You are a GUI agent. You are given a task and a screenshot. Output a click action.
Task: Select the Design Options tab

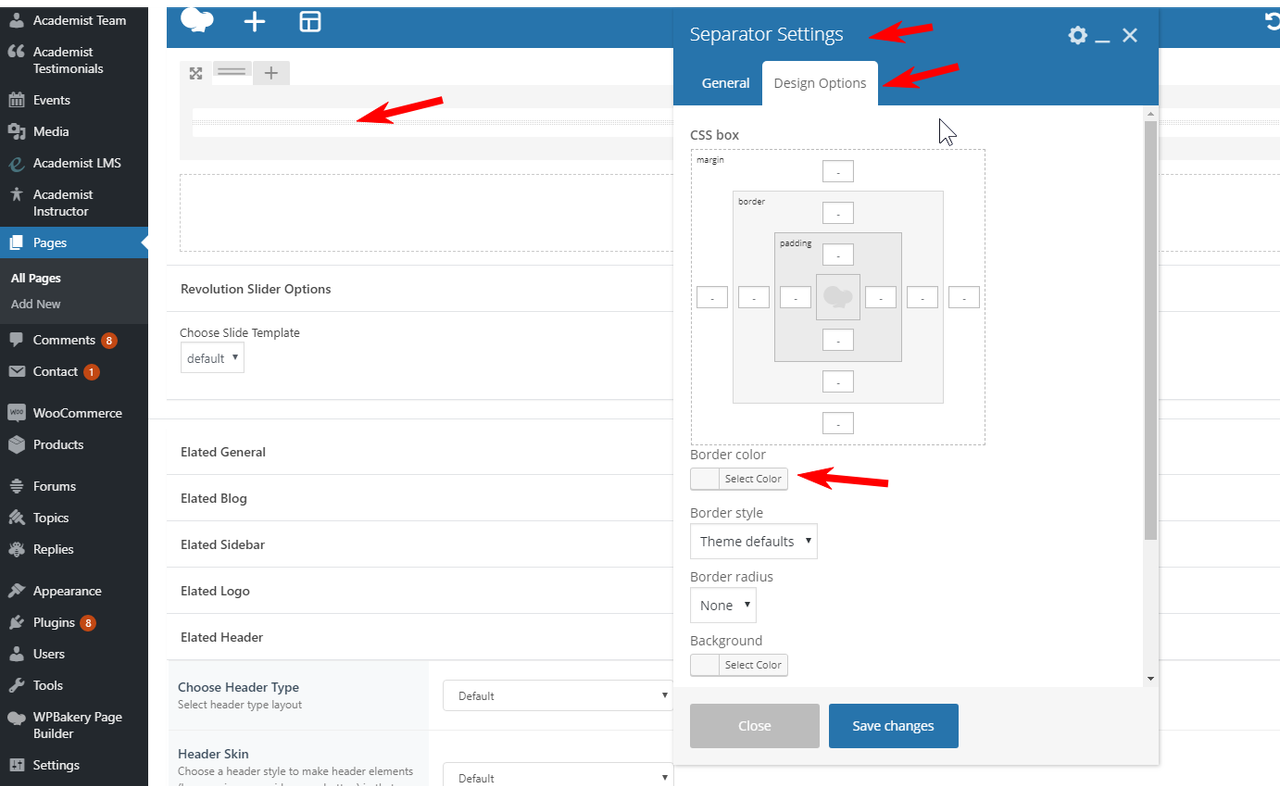(820, 83)
